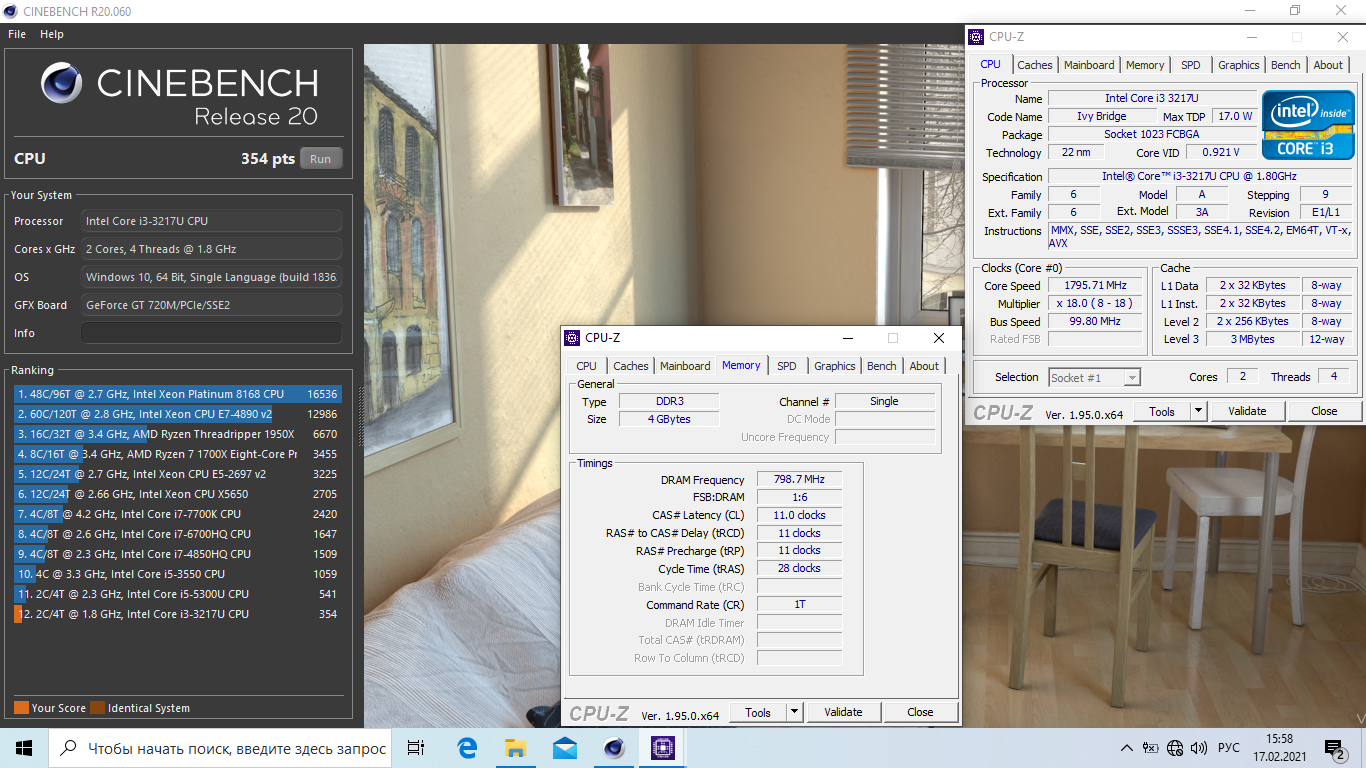1366x768 pixels.
Task: Click the taskbar search box
Action: pos(221,748)
